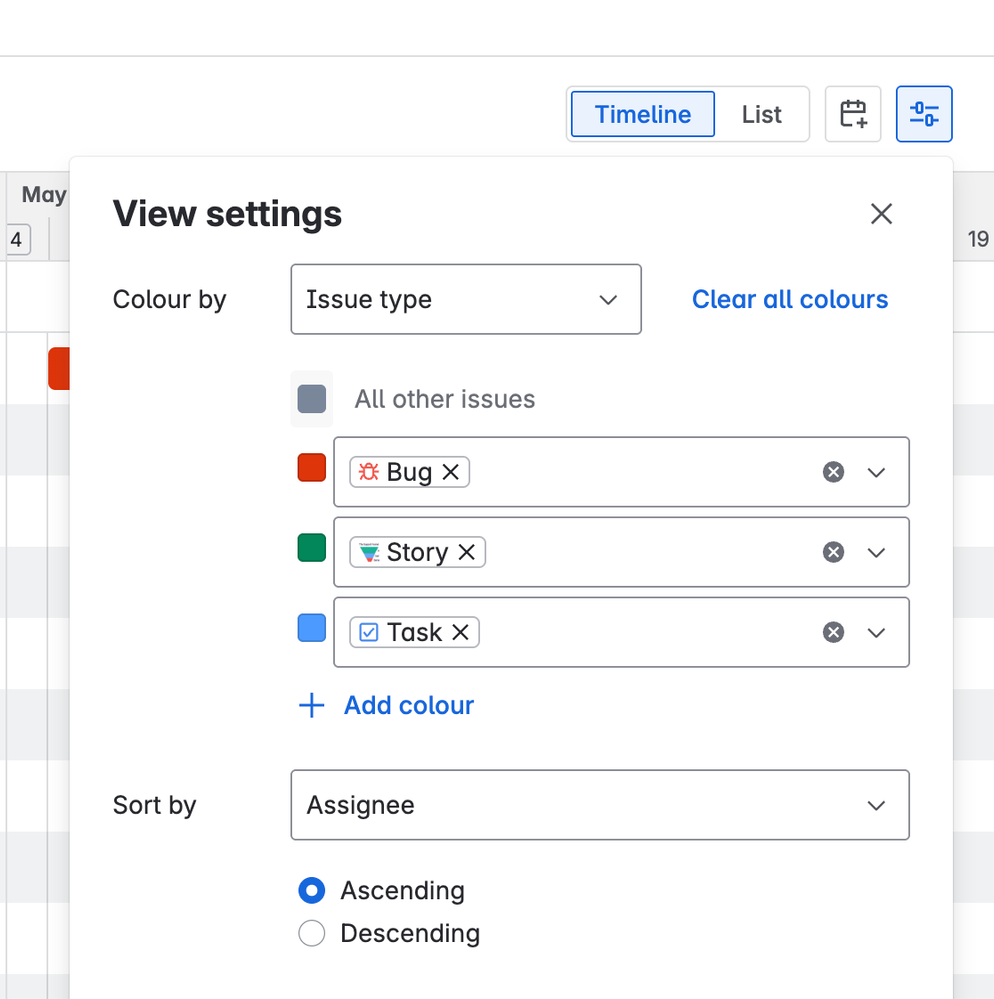Select Ascending sort order

[x=312, y=890]
